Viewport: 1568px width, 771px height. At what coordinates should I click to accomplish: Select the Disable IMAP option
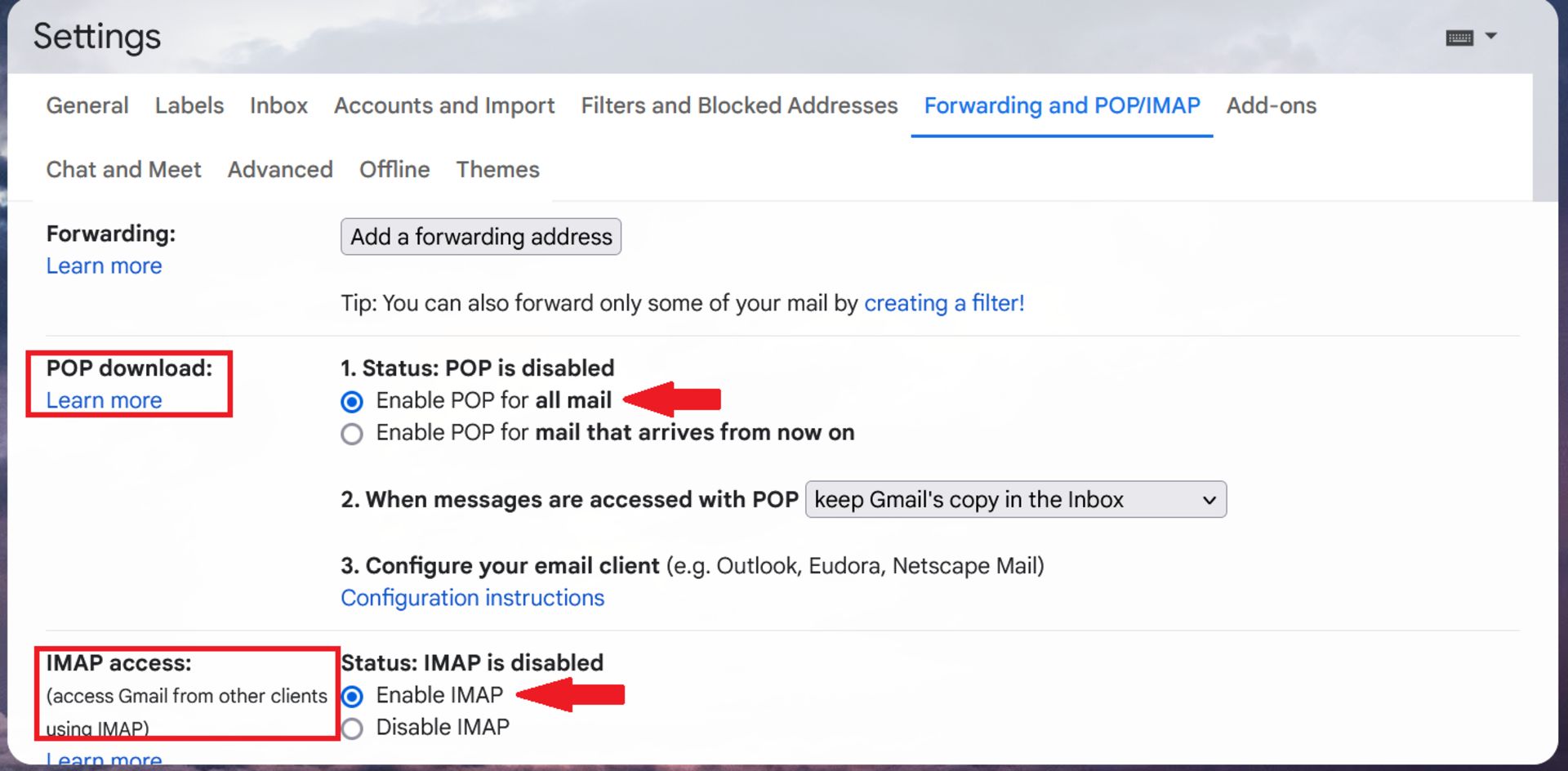[x=352, y=729]
